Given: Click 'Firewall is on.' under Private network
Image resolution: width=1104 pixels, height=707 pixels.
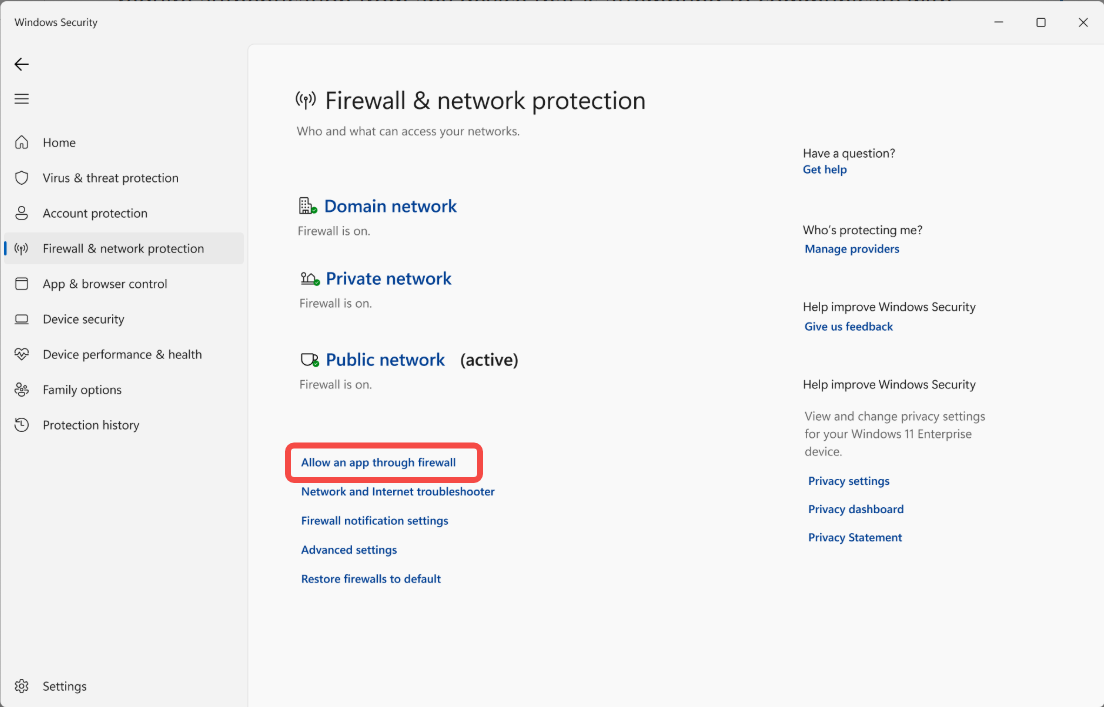Looking at the screenshot, I should coord(335,304).
